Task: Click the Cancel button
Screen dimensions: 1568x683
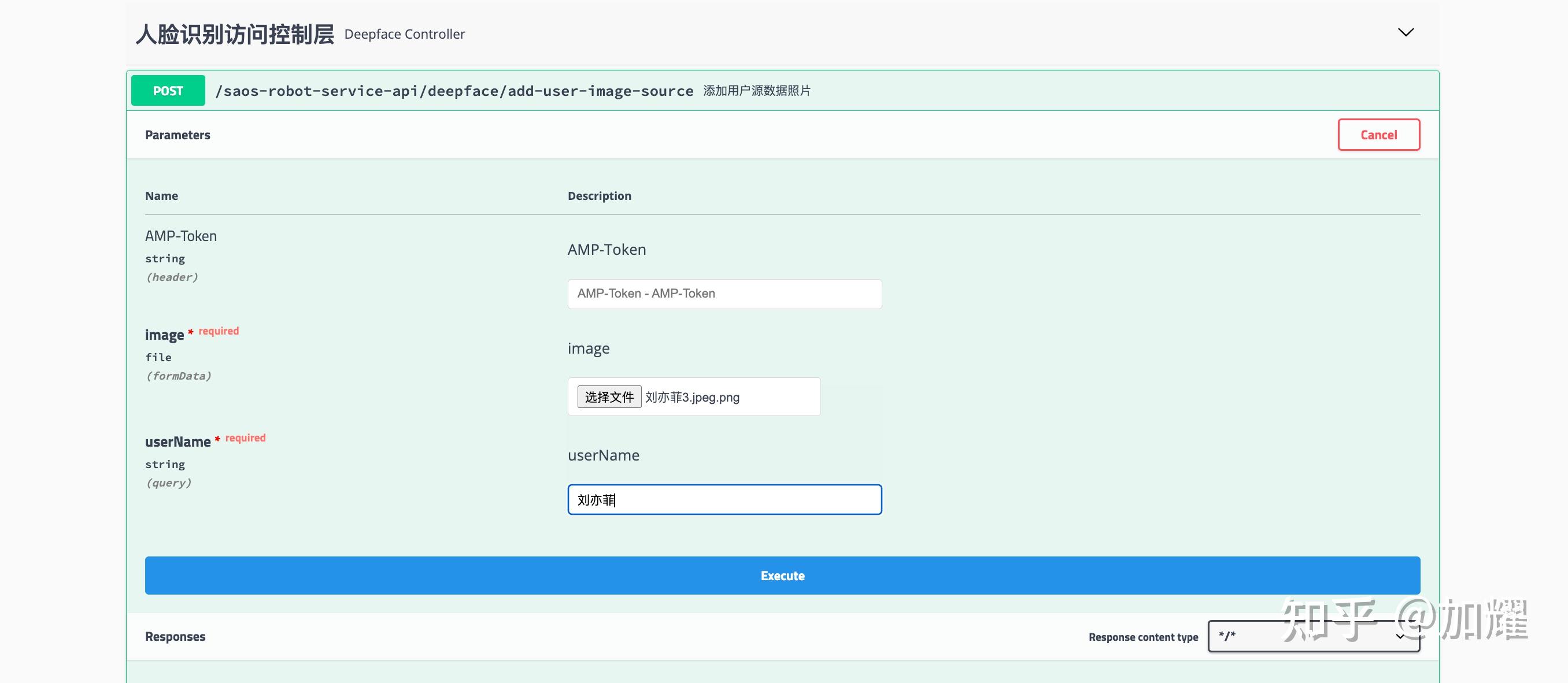Action: (x=1379, y=135)
